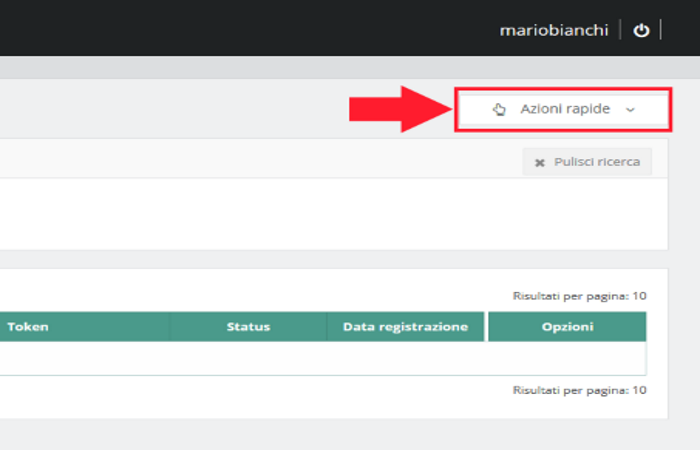Click the empty white search panel area
The image size is (700, 450).
pos(300,213)
